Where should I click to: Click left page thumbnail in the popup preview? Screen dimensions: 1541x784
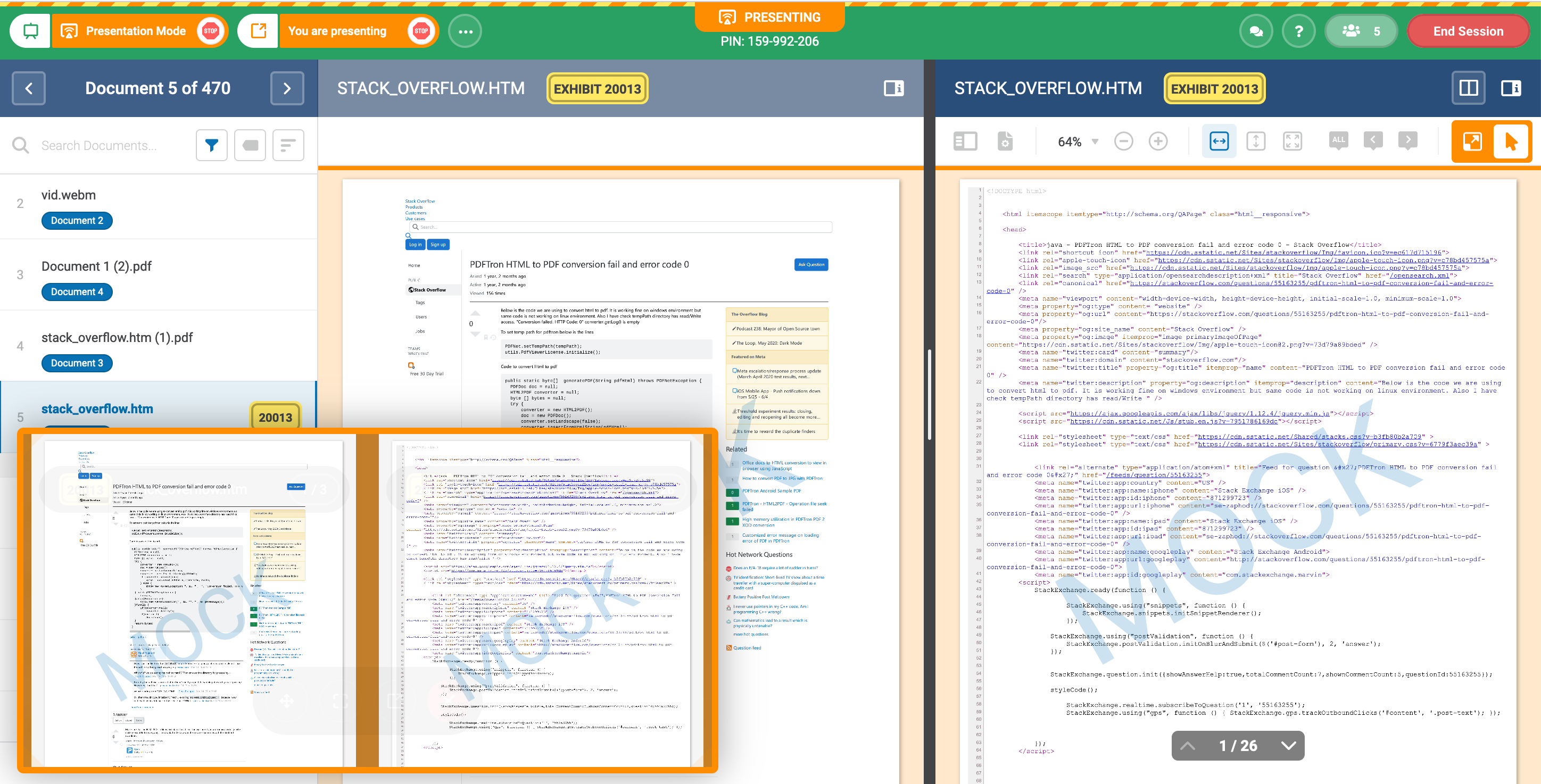coord(193,603)
